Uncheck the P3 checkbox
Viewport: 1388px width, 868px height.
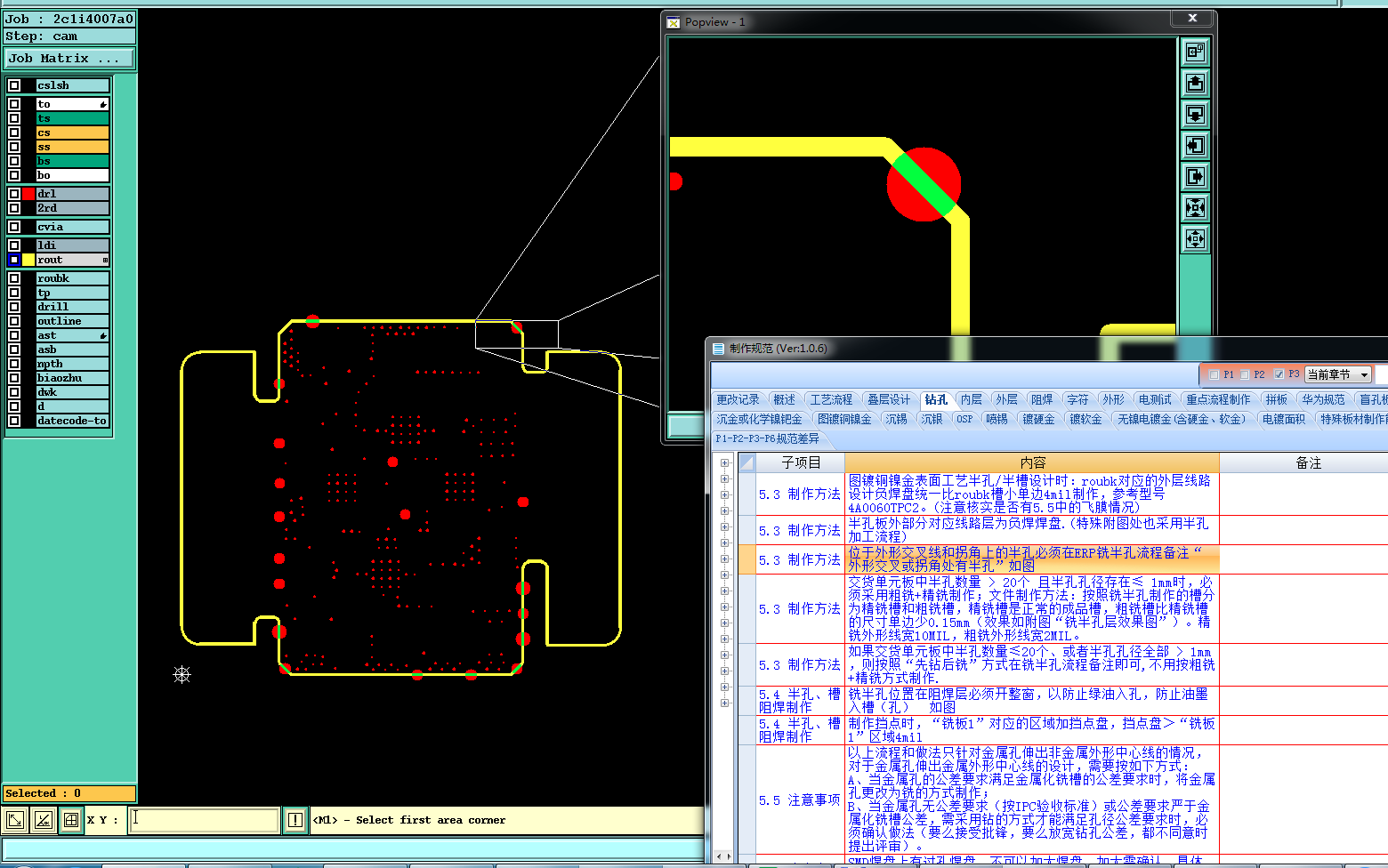(1279, 374)
